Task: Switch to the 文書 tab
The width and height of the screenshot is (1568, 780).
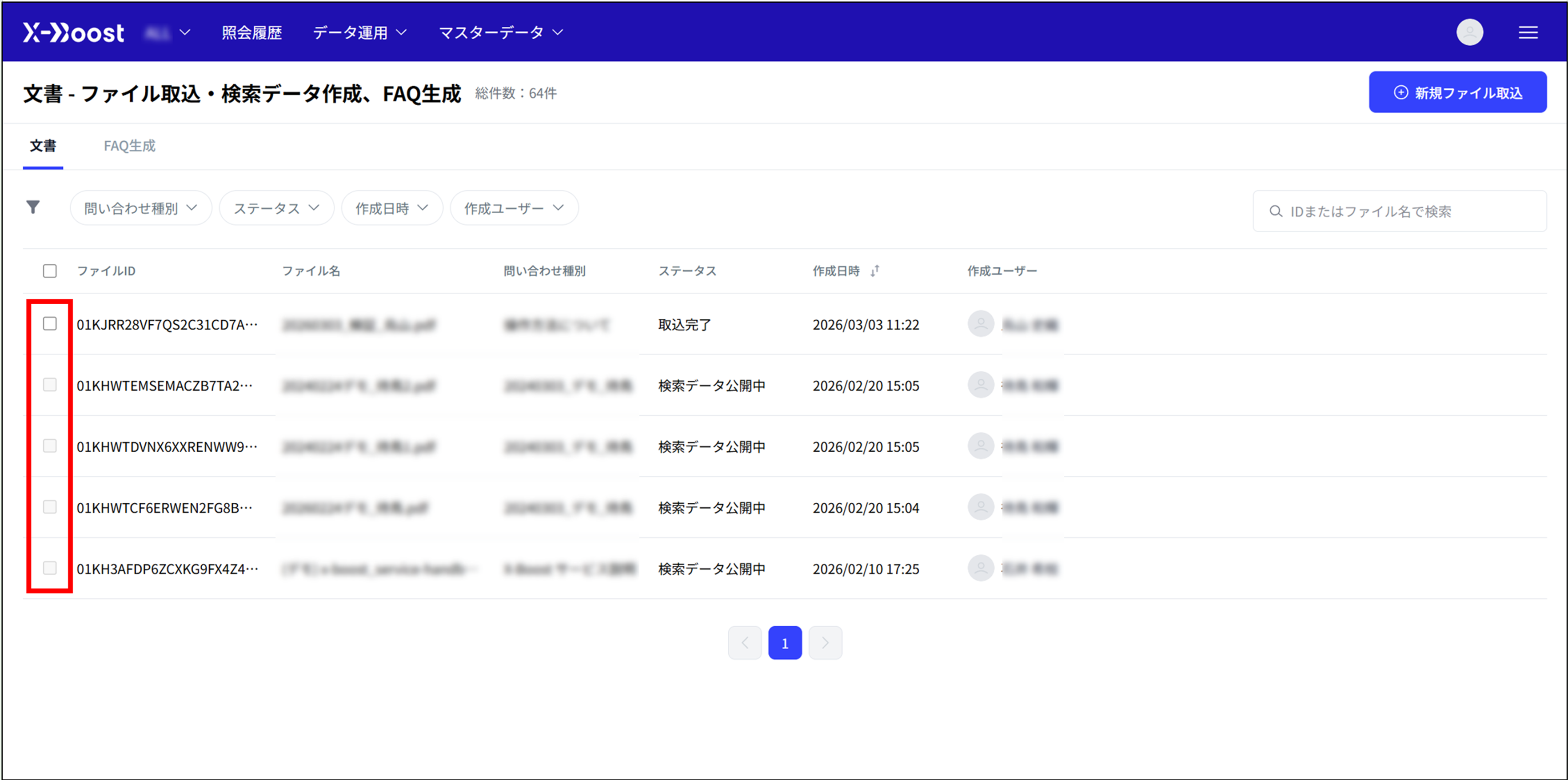Action: 43,146
